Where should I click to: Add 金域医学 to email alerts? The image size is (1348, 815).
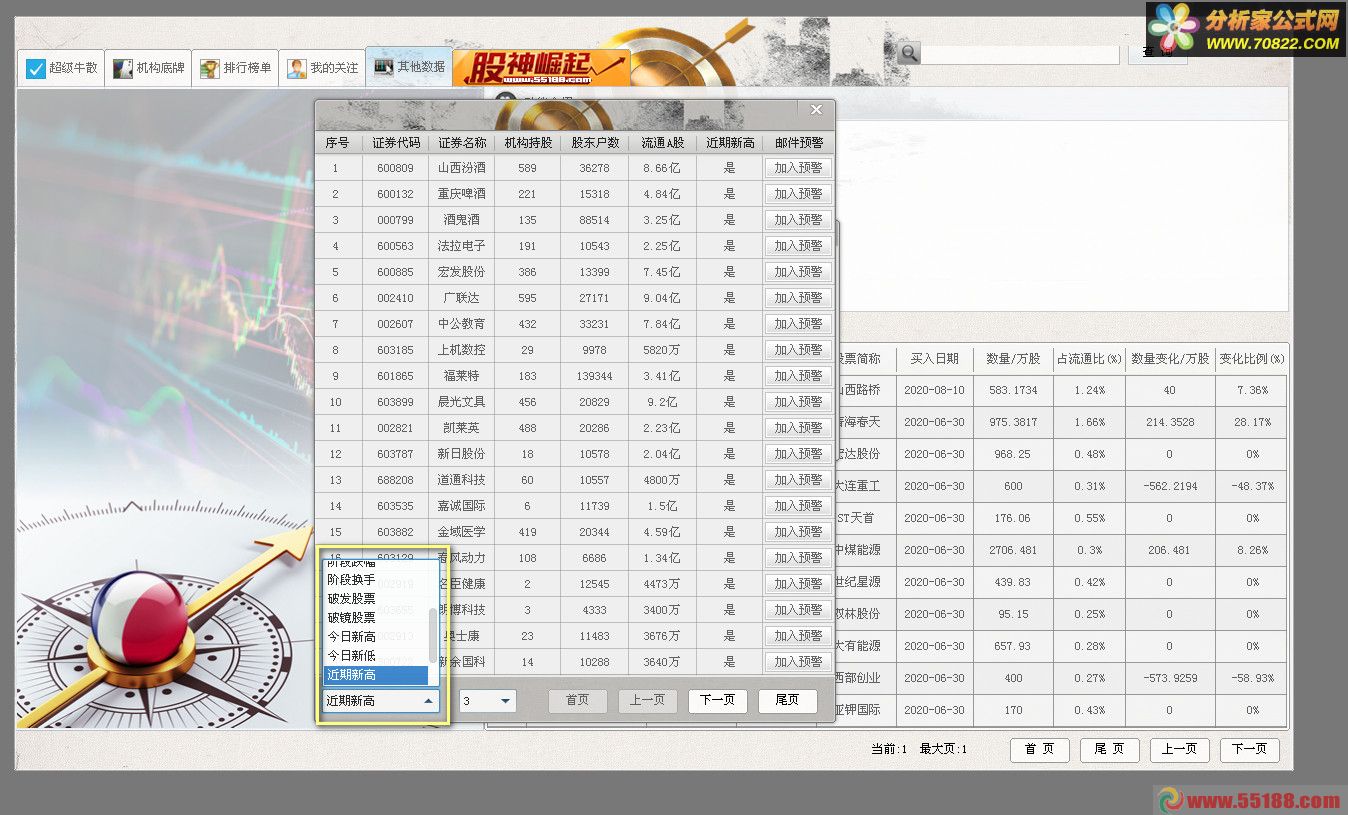[798, 532]
